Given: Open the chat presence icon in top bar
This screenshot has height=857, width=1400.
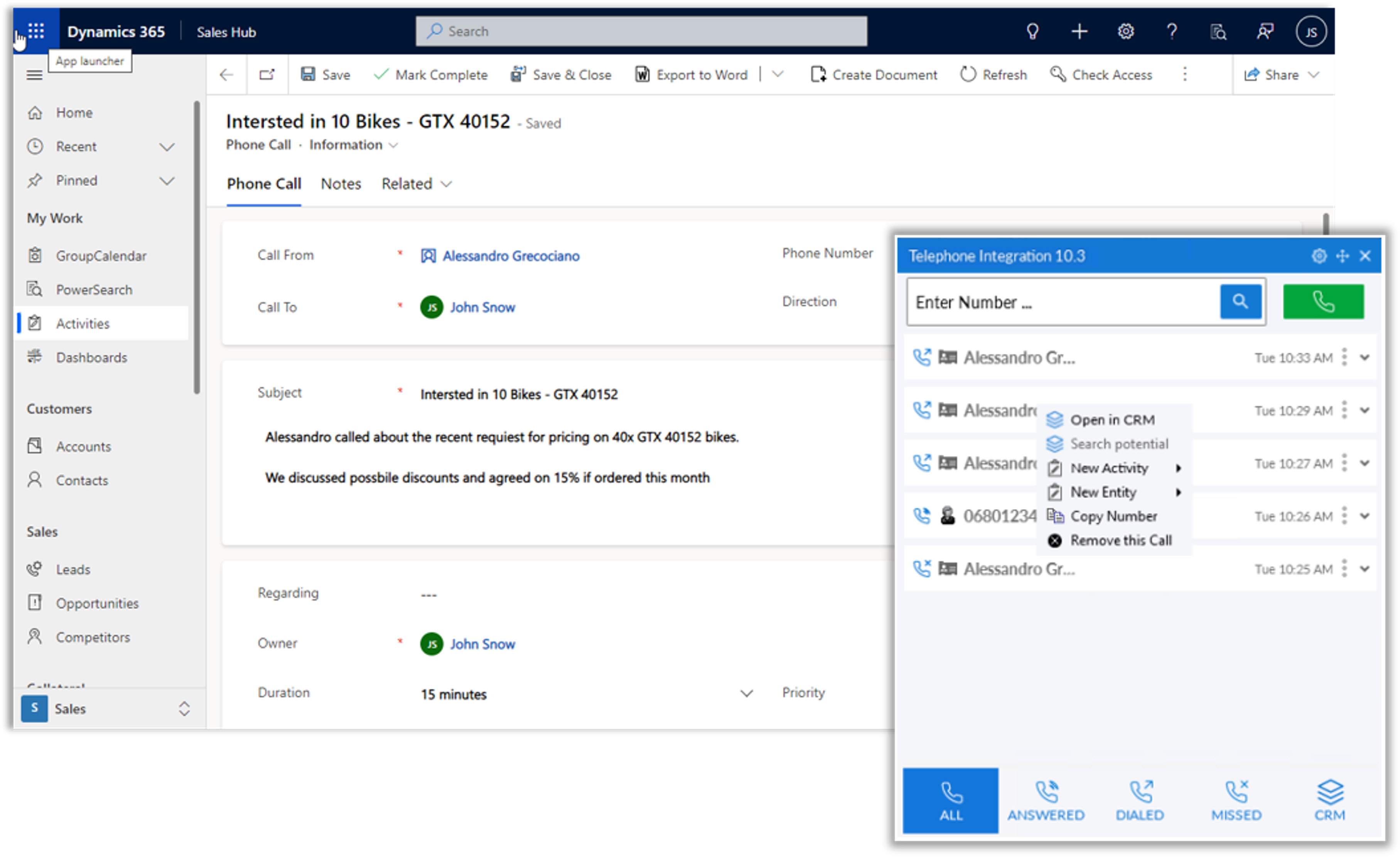Looking at the screenshot, I should click(1264, 31).
